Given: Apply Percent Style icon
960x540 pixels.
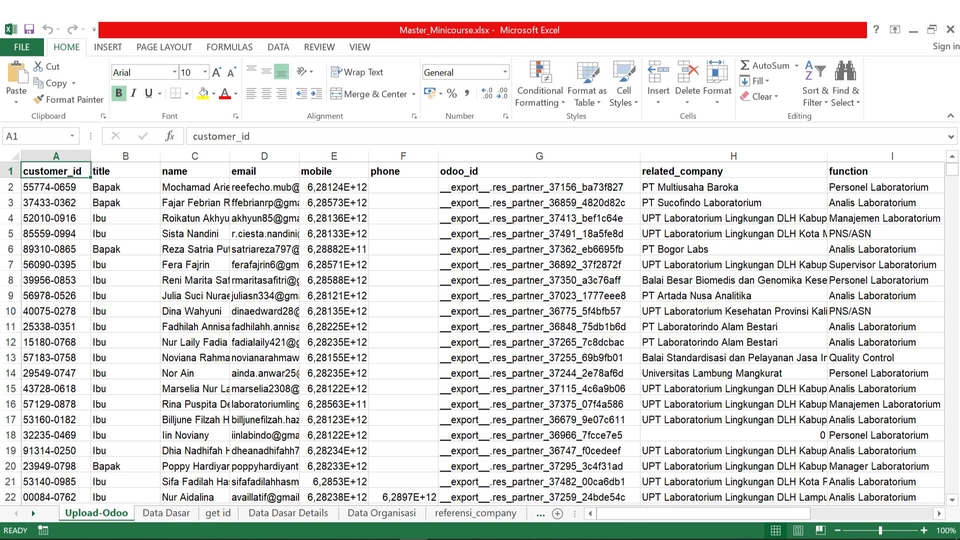Looking at the screenshot, I should click(x=452, y=94).
